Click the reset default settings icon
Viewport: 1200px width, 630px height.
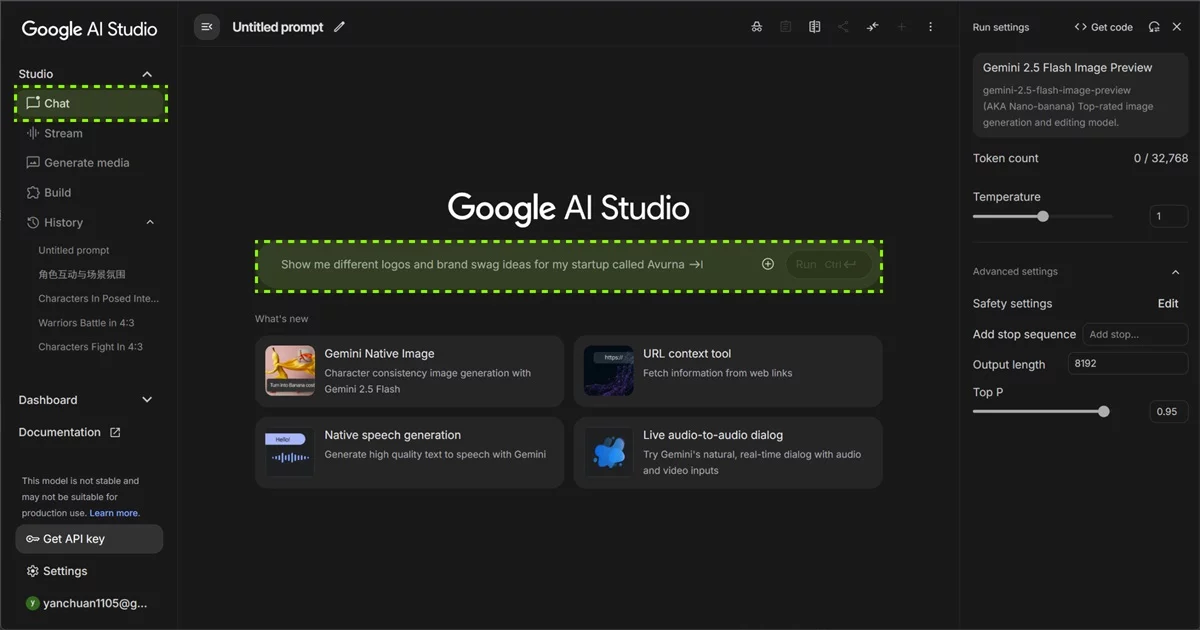[1154, 27]
